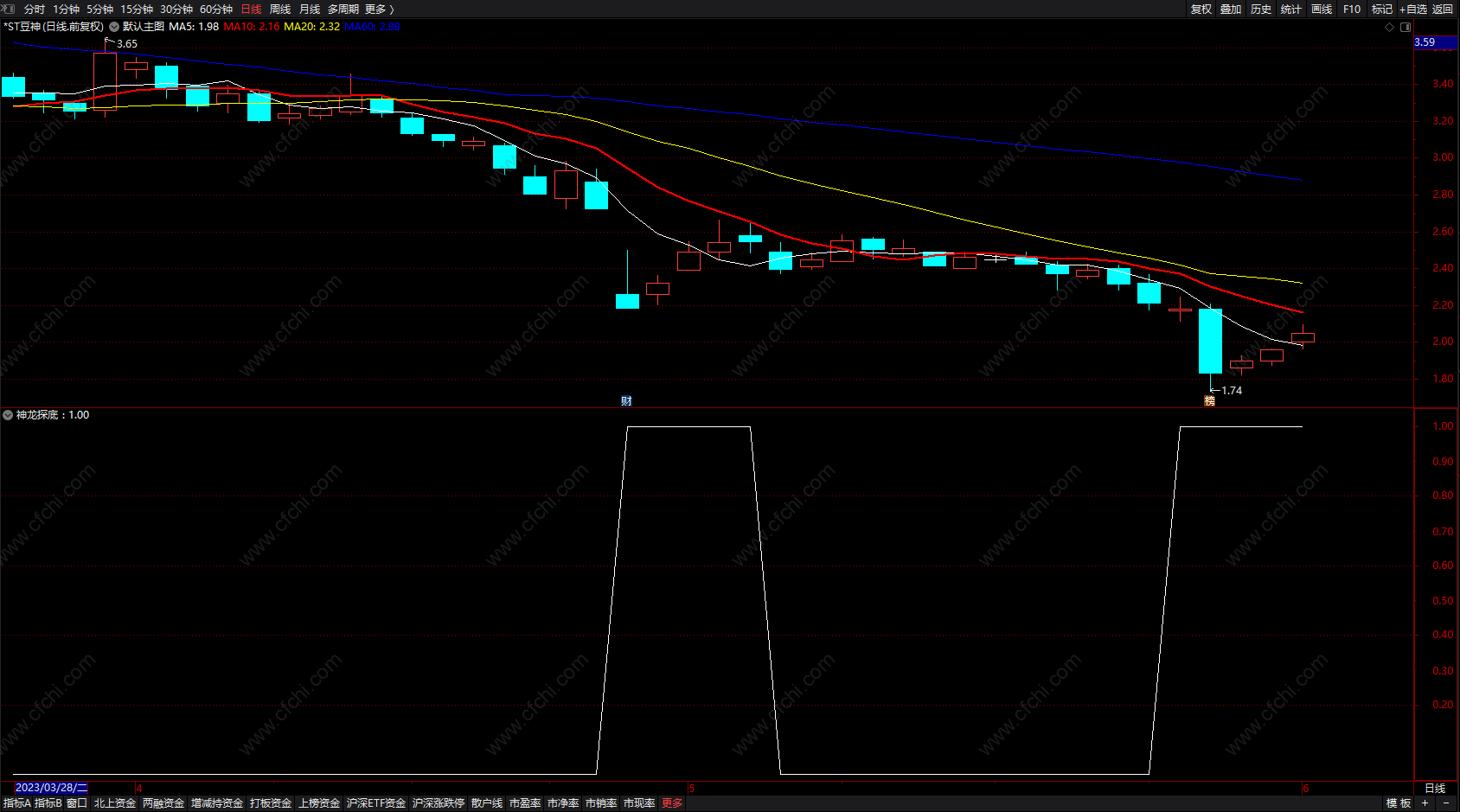This screenshot has height=812, width=1460.
Task: Open F10 company information
Action: 1352,10
